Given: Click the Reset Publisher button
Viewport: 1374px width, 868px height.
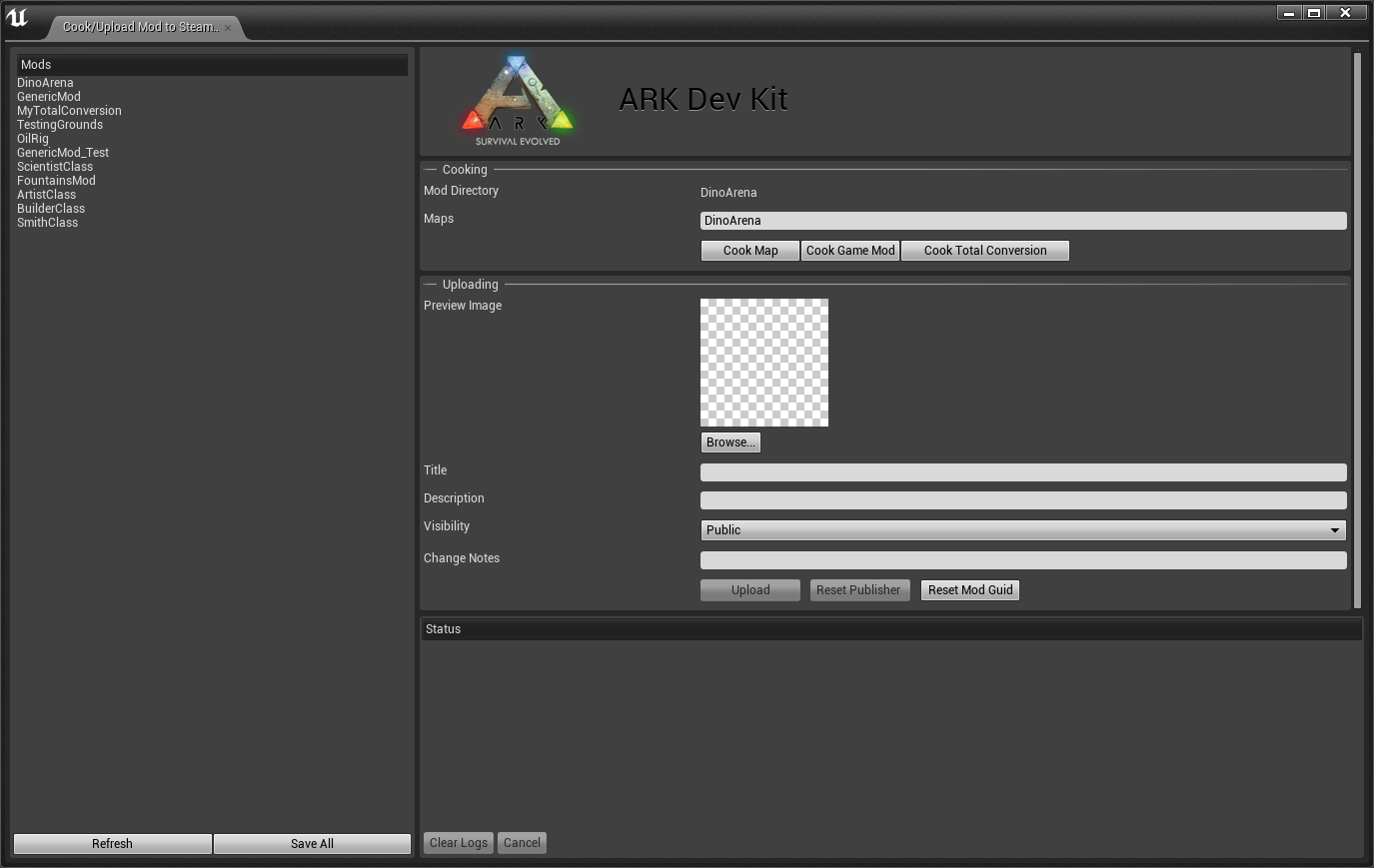Looking at the screenshot, I should point(858,590).
